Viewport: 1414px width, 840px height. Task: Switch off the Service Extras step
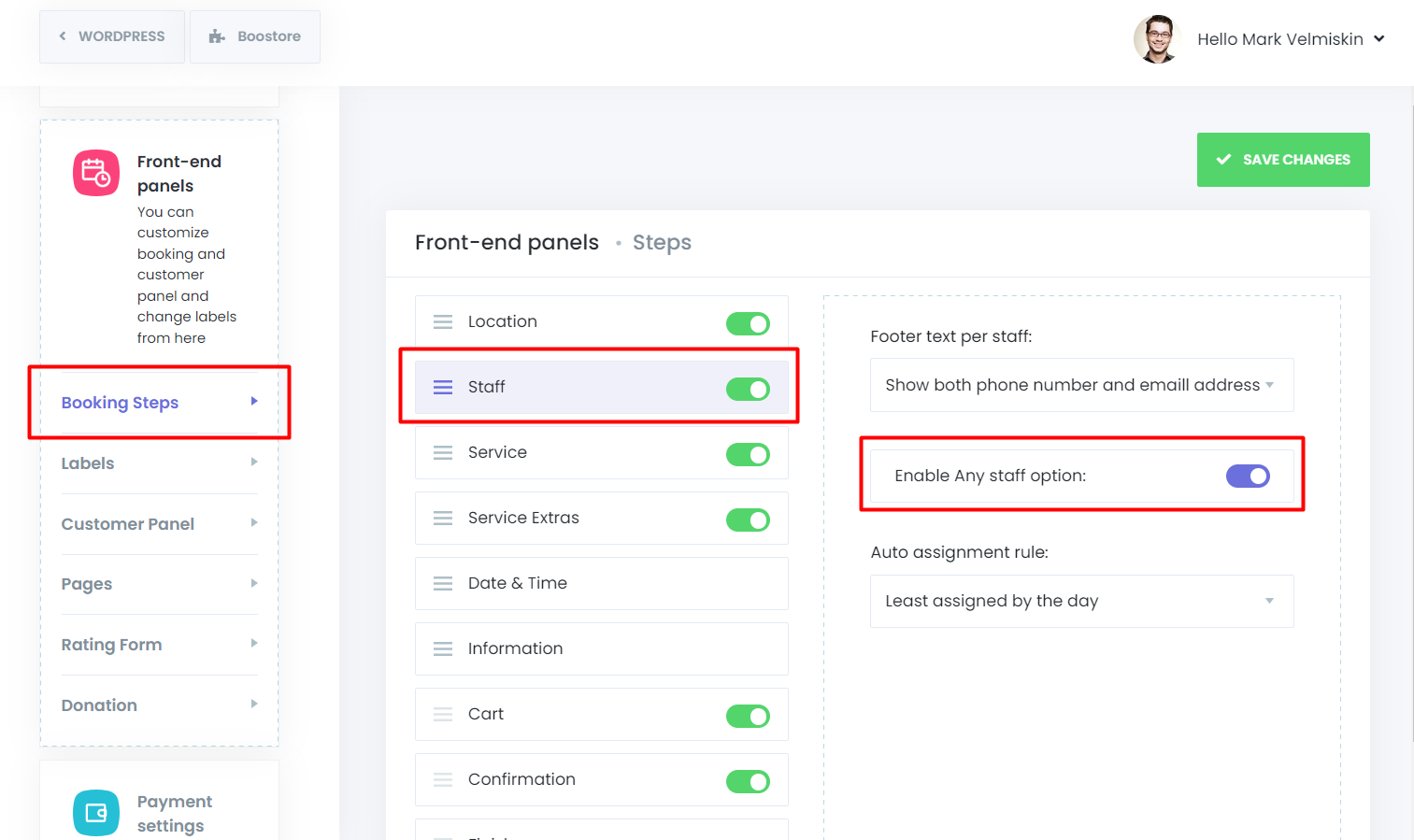coord(748,520)
